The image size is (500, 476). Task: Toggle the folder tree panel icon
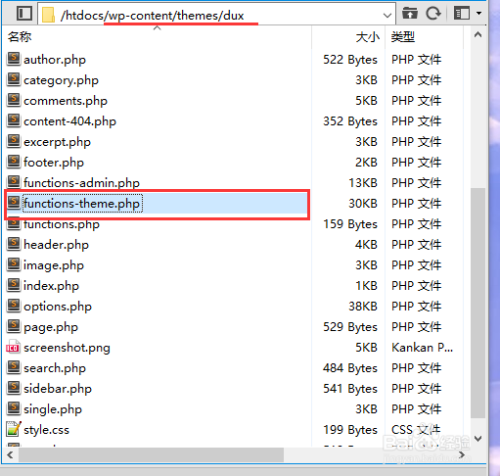pos(25,14)
